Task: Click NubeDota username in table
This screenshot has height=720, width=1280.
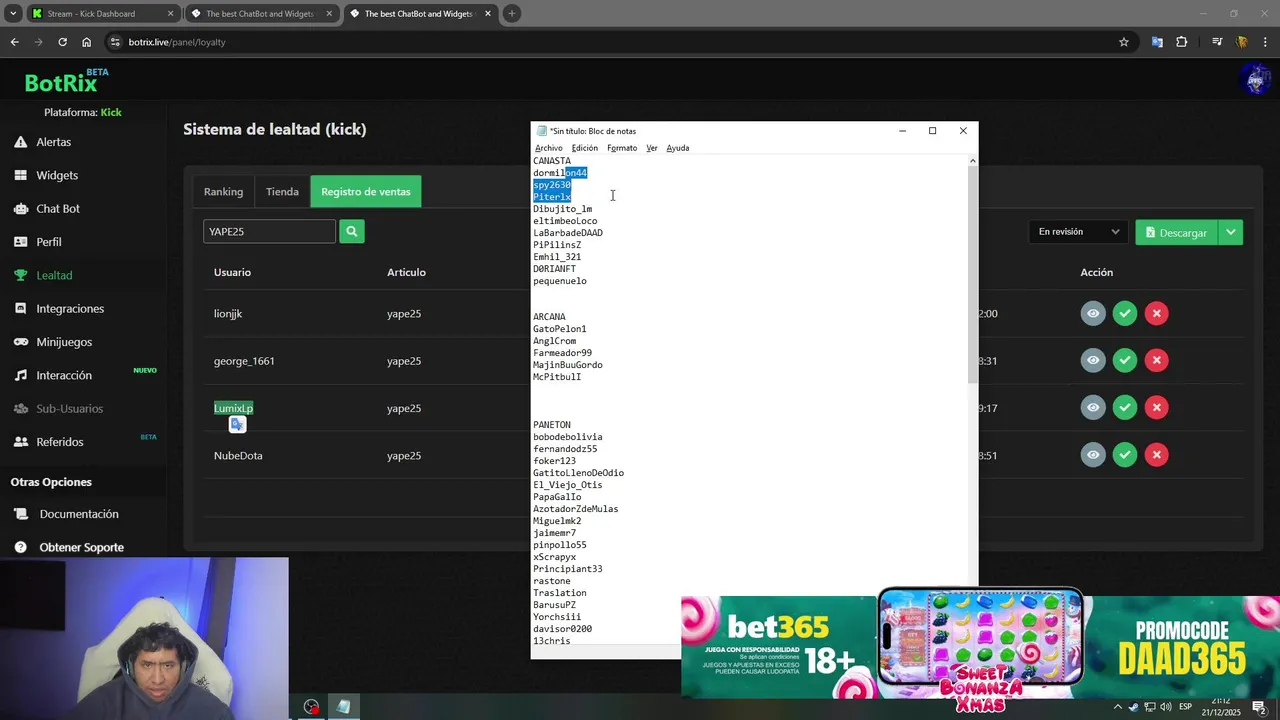Action: (x=238, y=456)
